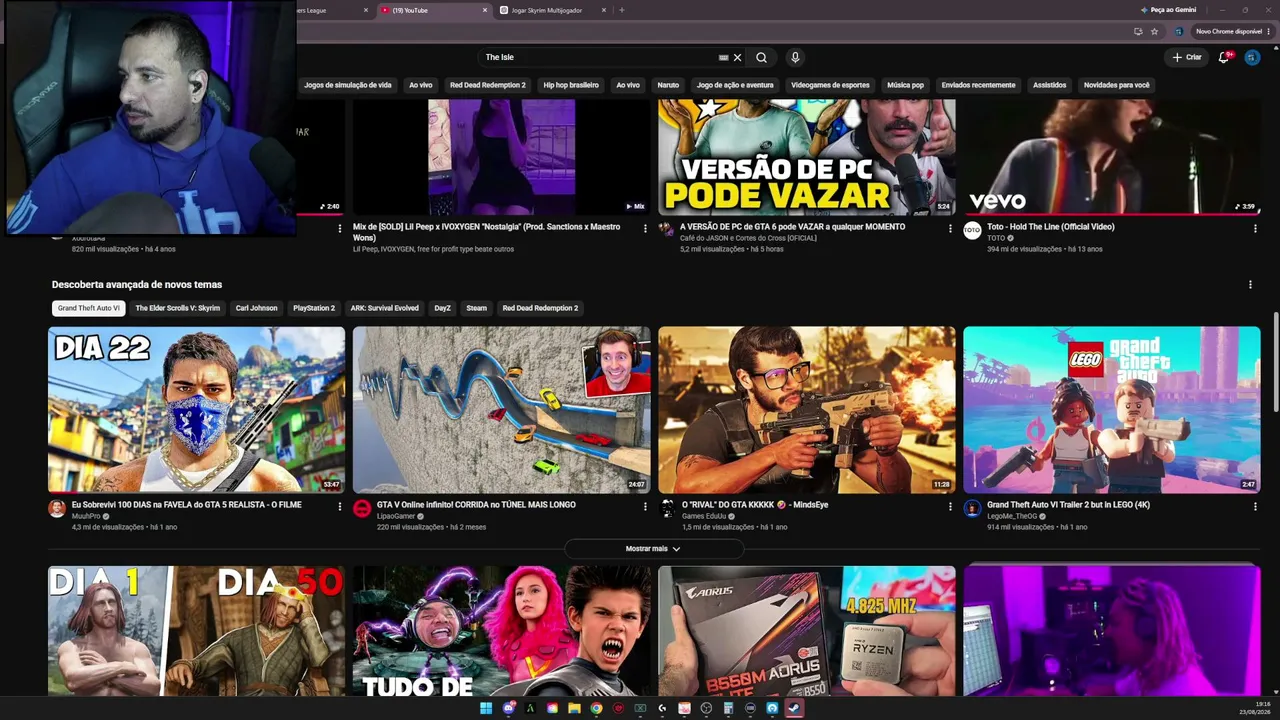The height and width of the screenshot is (720, 1280).
Task: Filter by Enviados recentemente chip
Action: tap(978, 85)
